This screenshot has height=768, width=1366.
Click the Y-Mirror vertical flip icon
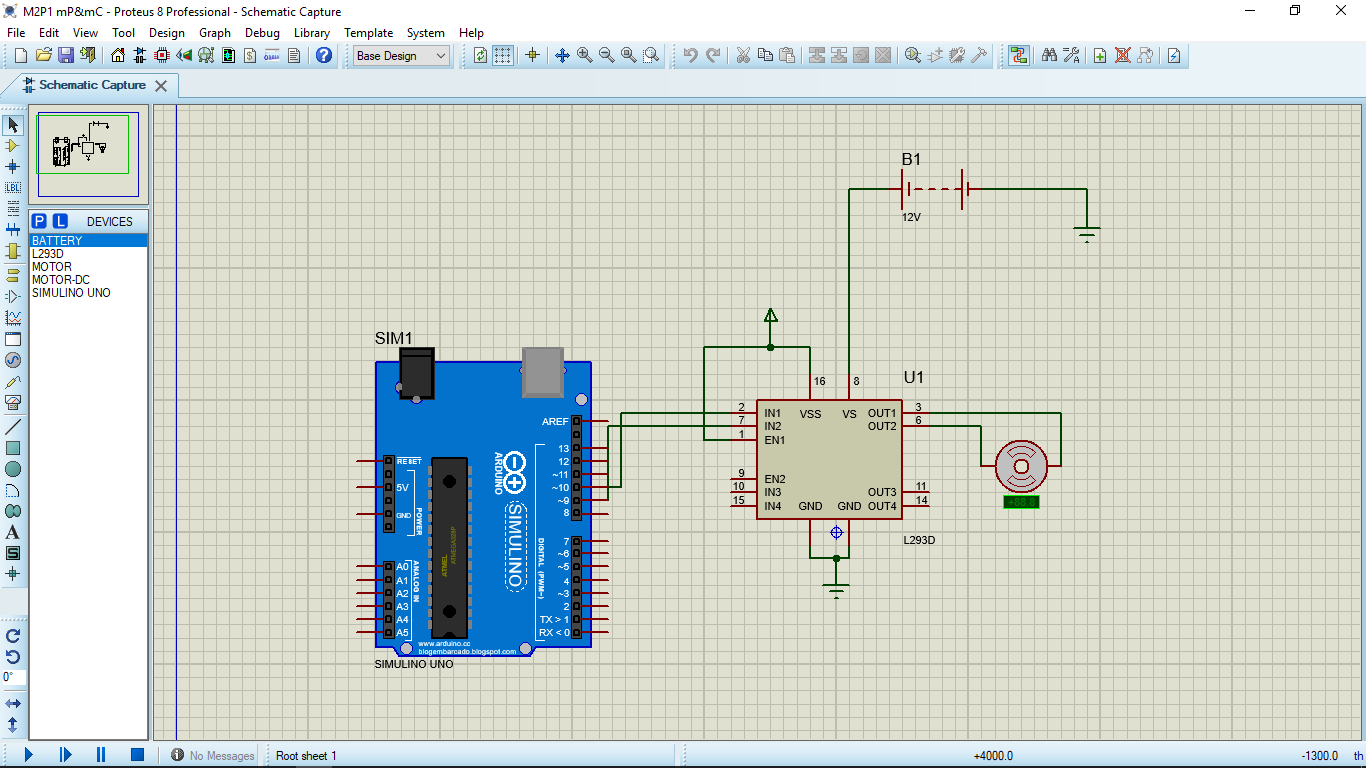(13, 725)
